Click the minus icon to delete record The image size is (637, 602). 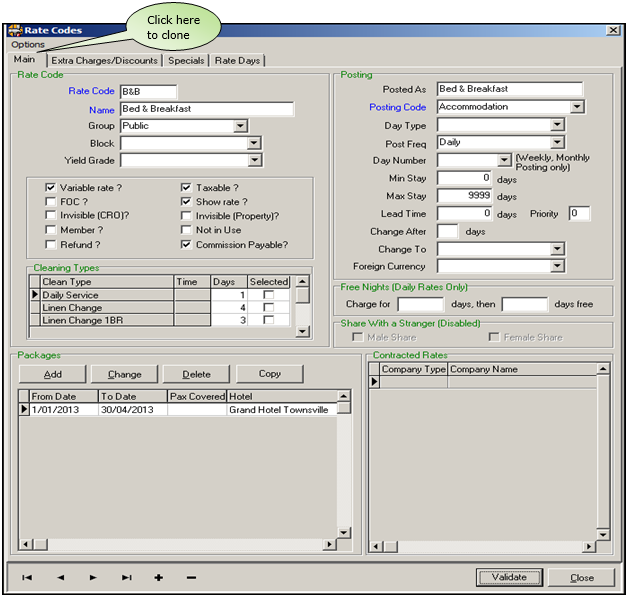pos(191,577)
